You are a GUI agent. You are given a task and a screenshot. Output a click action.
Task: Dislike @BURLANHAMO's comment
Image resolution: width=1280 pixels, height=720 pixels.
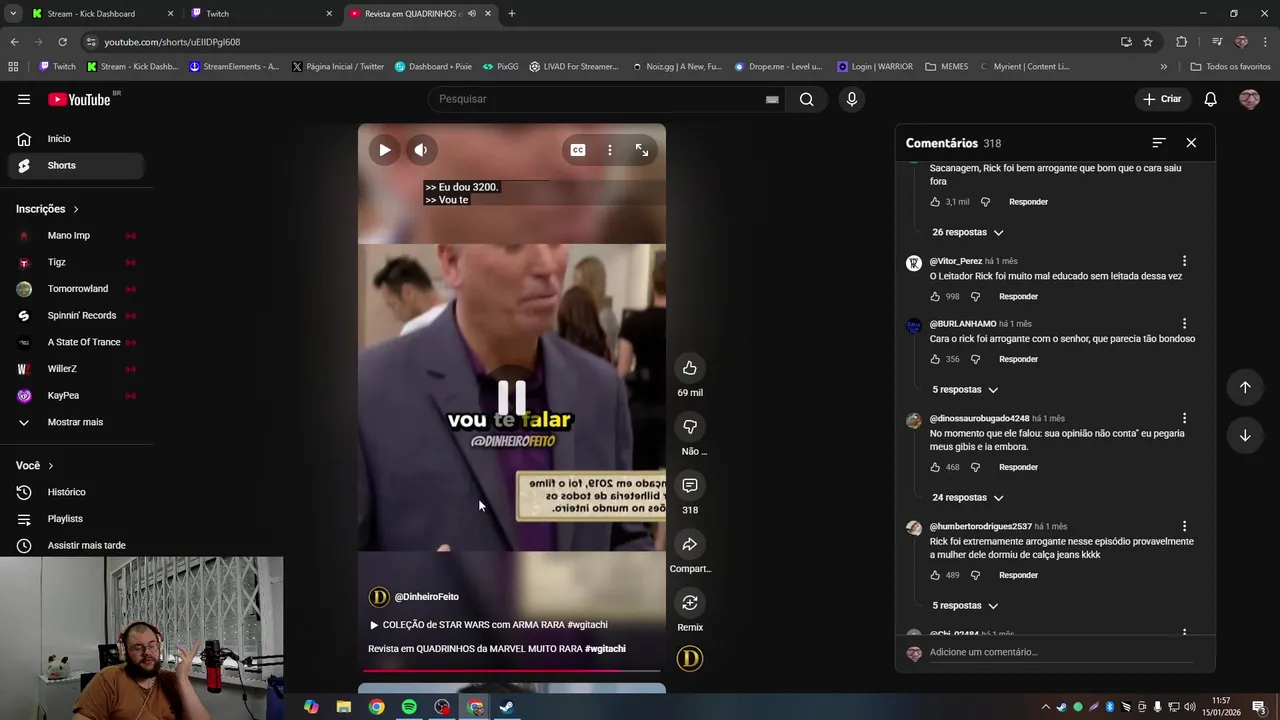[x=975, y=359]
